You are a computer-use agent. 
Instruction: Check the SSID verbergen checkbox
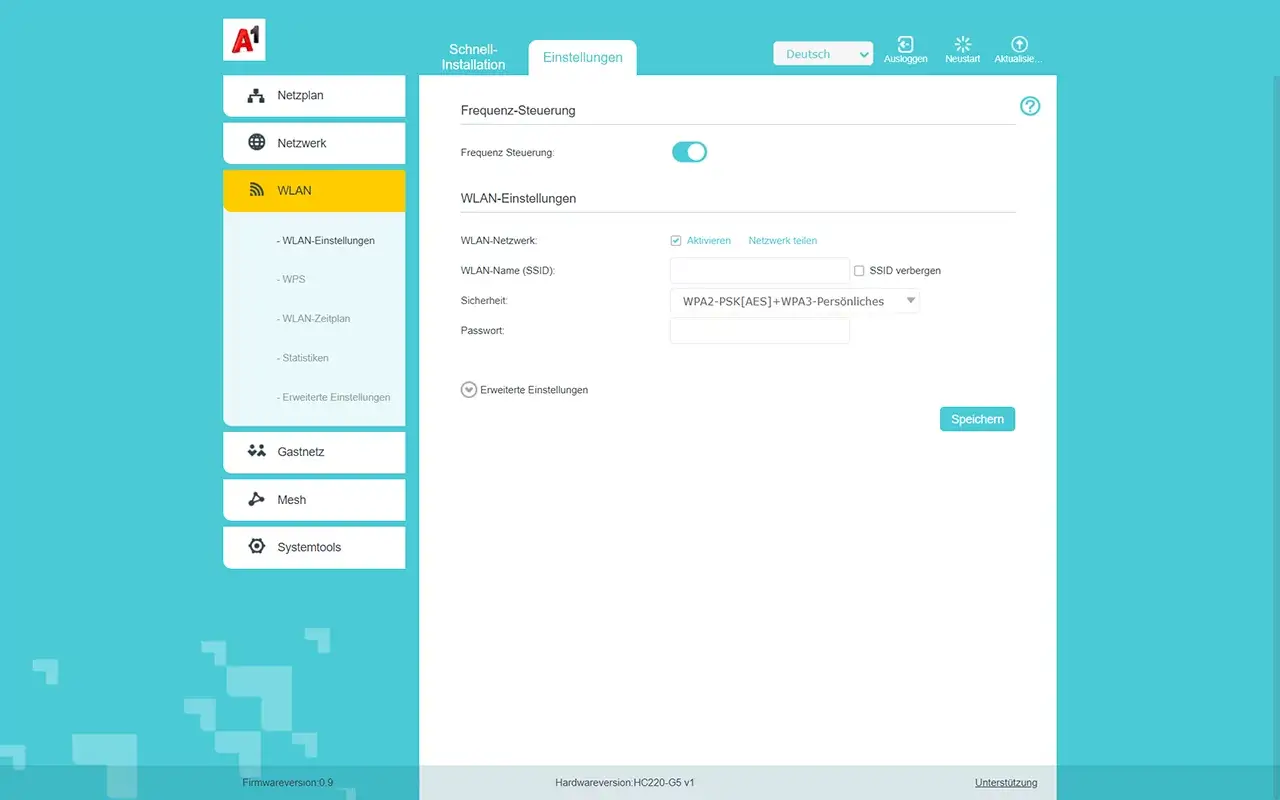point(859,271)
